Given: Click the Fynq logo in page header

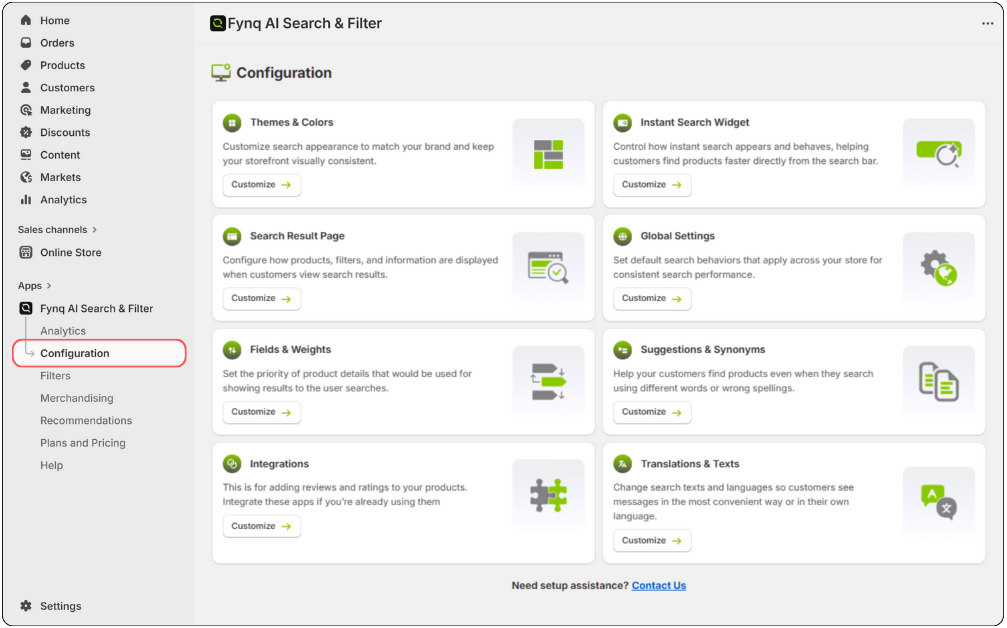Looking at the screenshot, I should [x=218, y=24].
